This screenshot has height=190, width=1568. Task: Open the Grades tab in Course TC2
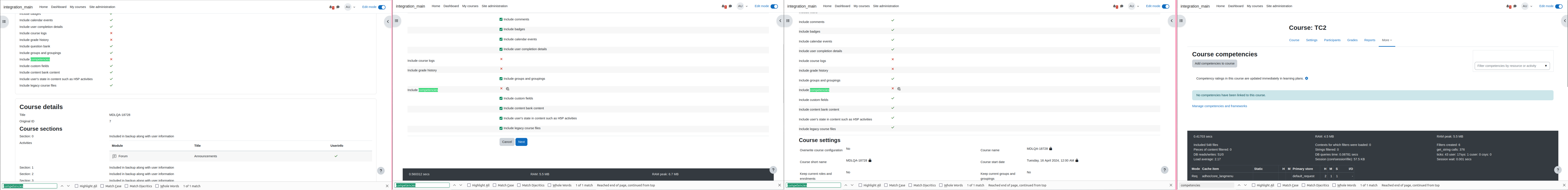tap(1352, 40)
